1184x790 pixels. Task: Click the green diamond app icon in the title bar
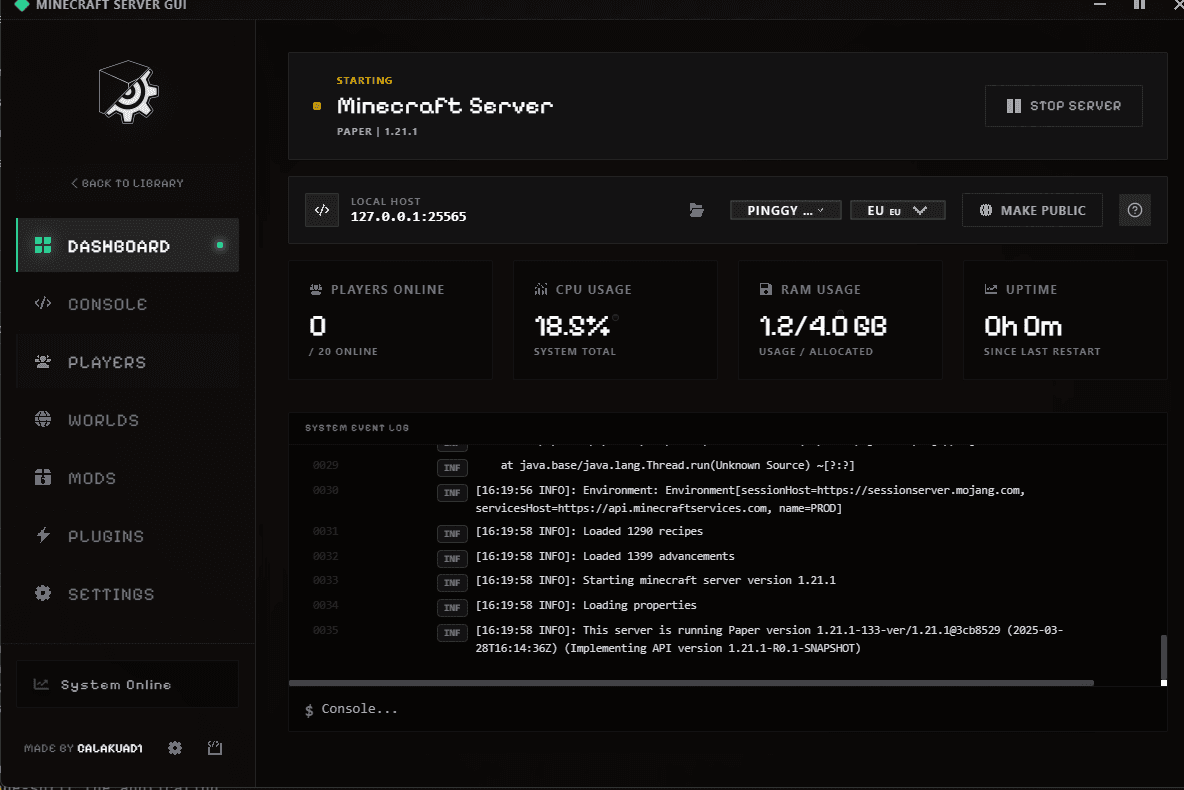coord(22,5)
